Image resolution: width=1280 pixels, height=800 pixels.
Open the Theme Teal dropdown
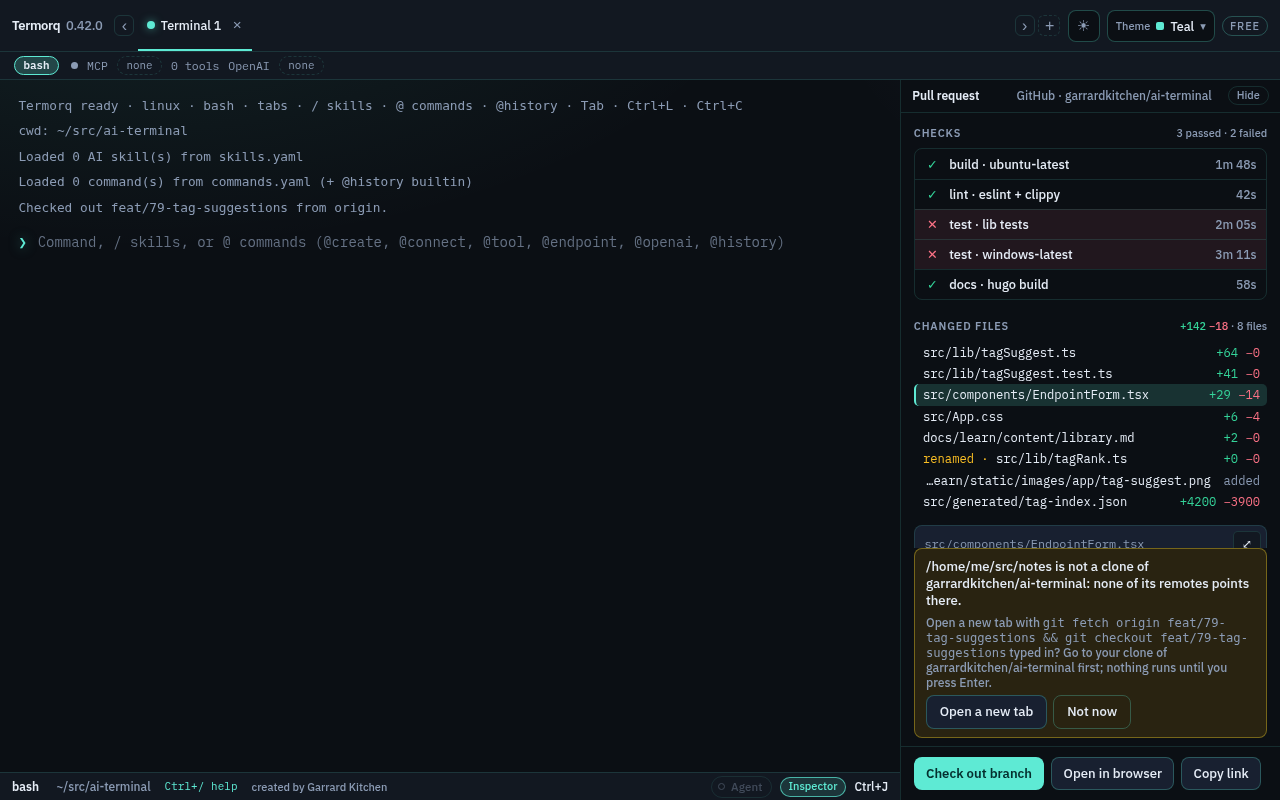tap(1160, 26)
